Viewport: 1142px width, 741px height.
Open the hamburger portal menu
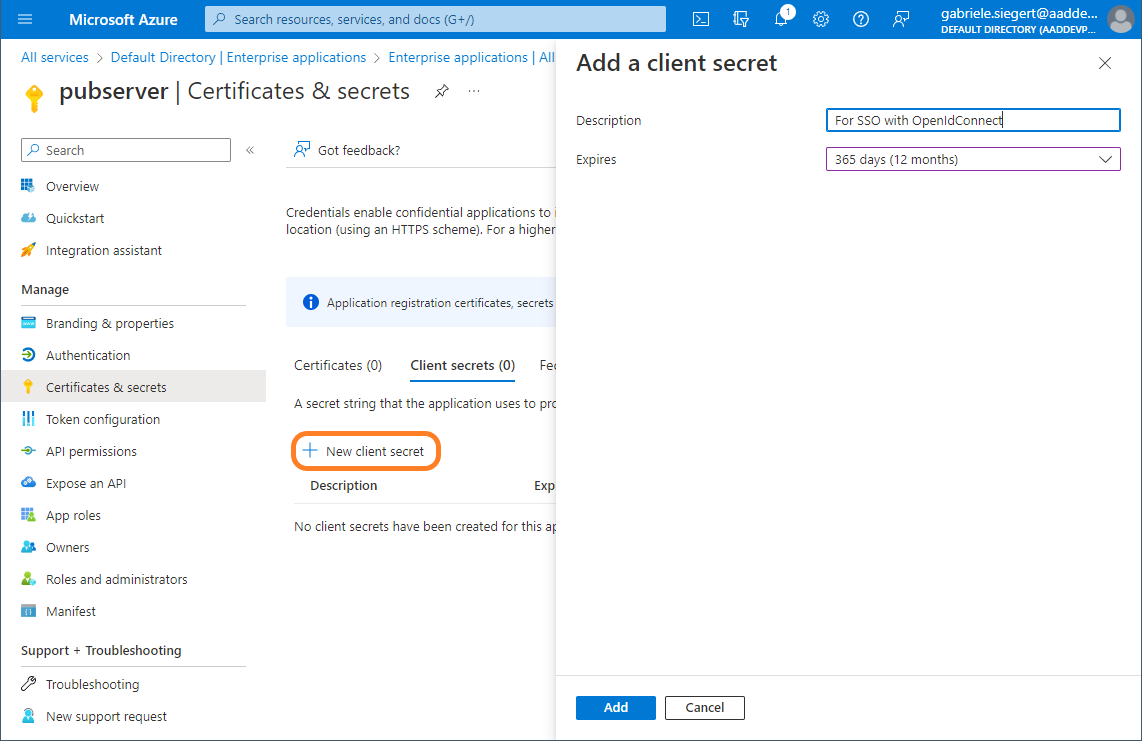pyautogui.click(x=25, y=19)
